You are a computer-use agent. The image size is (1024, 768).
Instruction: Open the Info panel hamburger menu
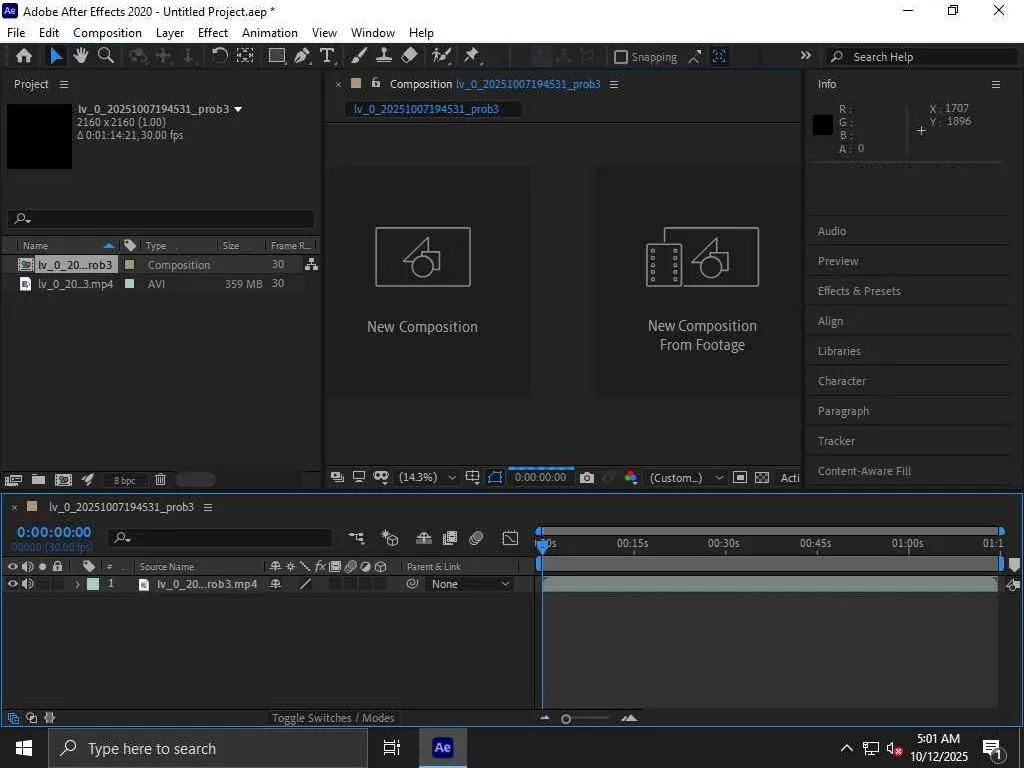(x=996, y=85)
